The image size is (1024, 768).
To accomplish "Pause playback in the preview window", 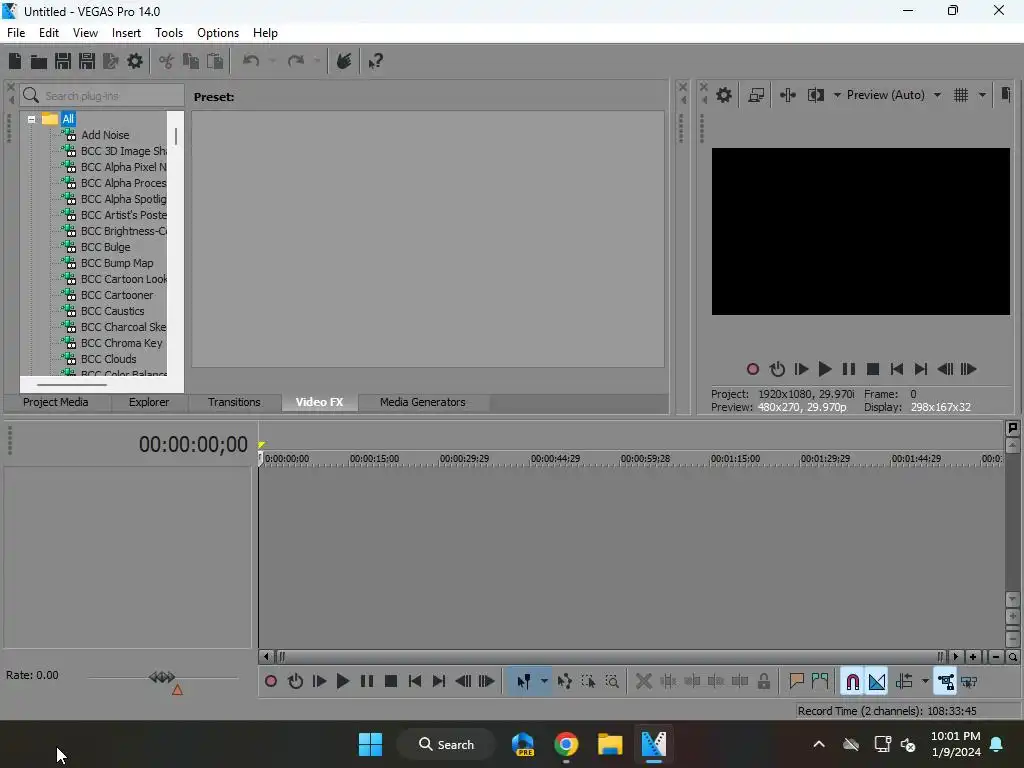I will click(x=849, y=370).
